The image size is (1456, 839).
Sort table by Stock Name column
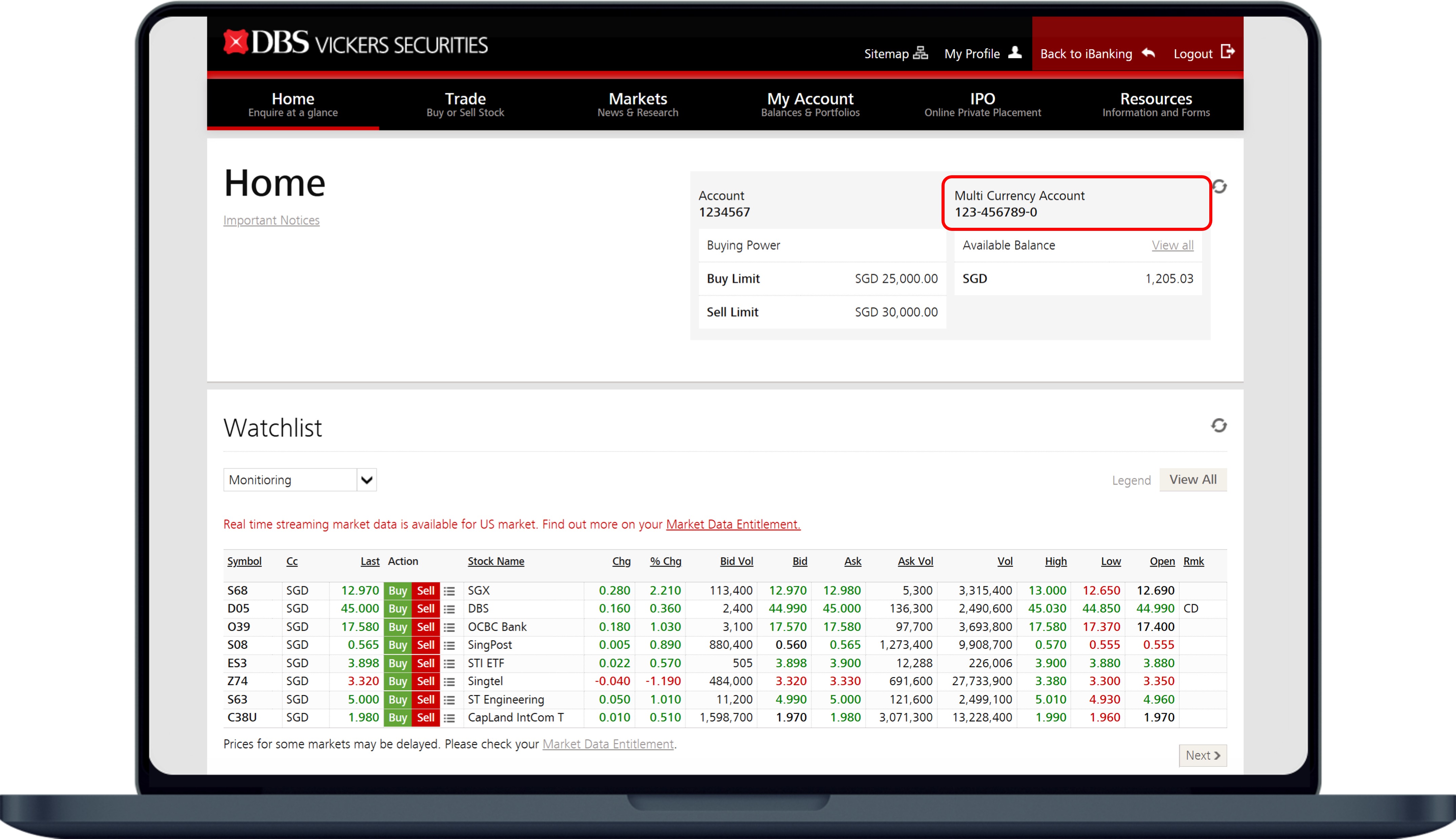tap(496, 561)
